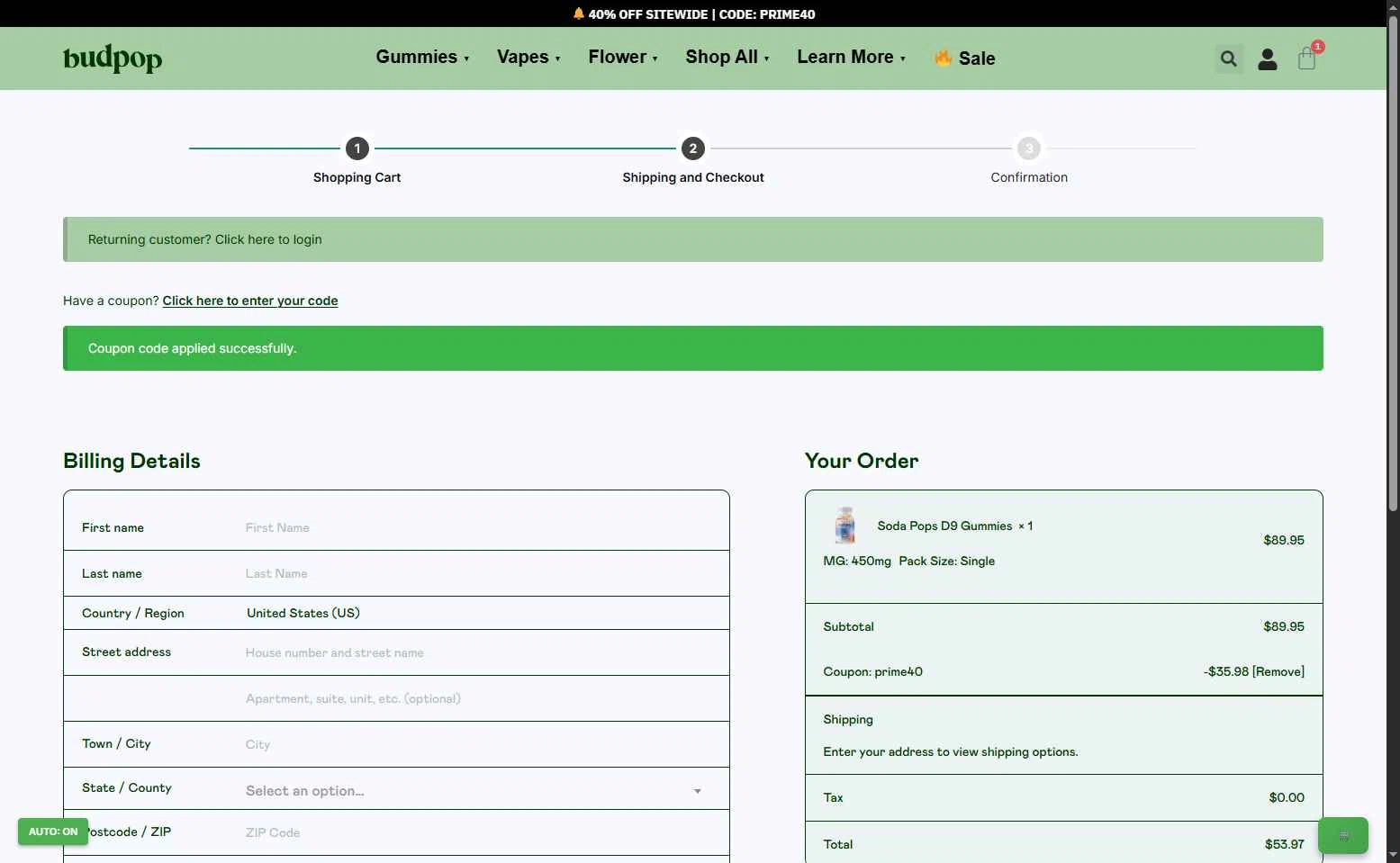This screenshot has height=863, width=1400.
Task: Open the State / County dropdown
Action: click(474, 791)
